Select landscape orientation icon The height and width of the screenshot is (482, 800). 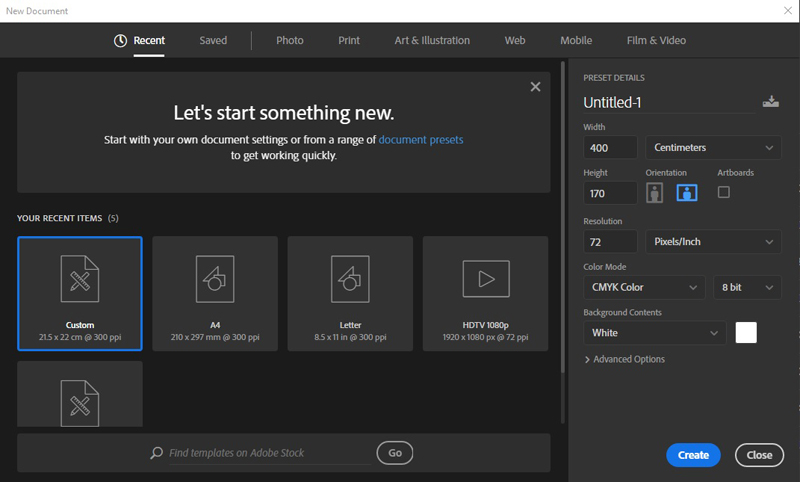click(686, 193)
